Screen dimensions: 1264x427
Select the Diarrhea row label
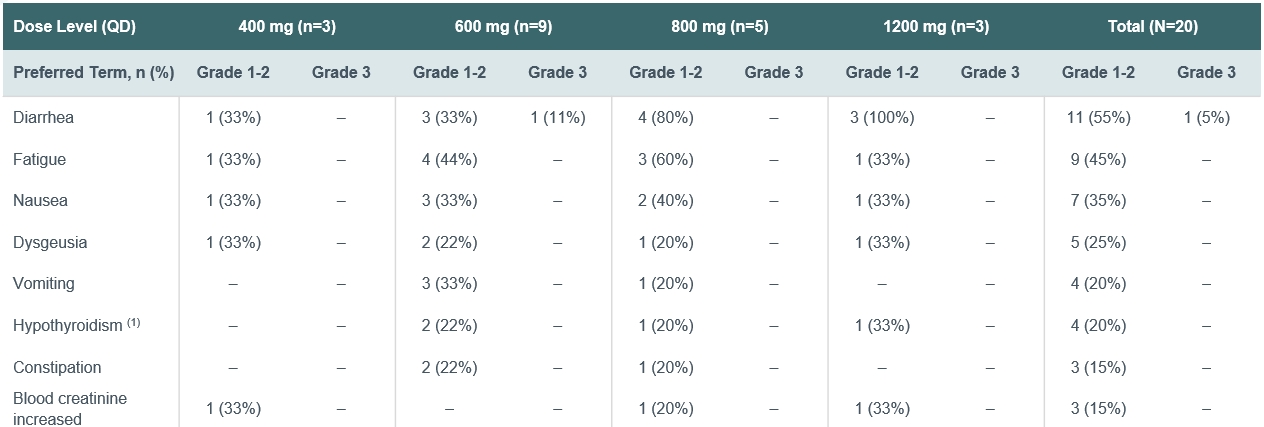click(x=43, y=117)
